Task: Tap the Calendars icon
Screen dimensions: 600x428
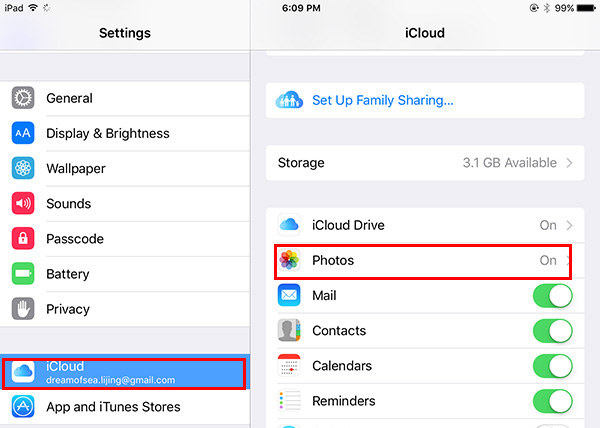Action: click(x=289, y=365)
